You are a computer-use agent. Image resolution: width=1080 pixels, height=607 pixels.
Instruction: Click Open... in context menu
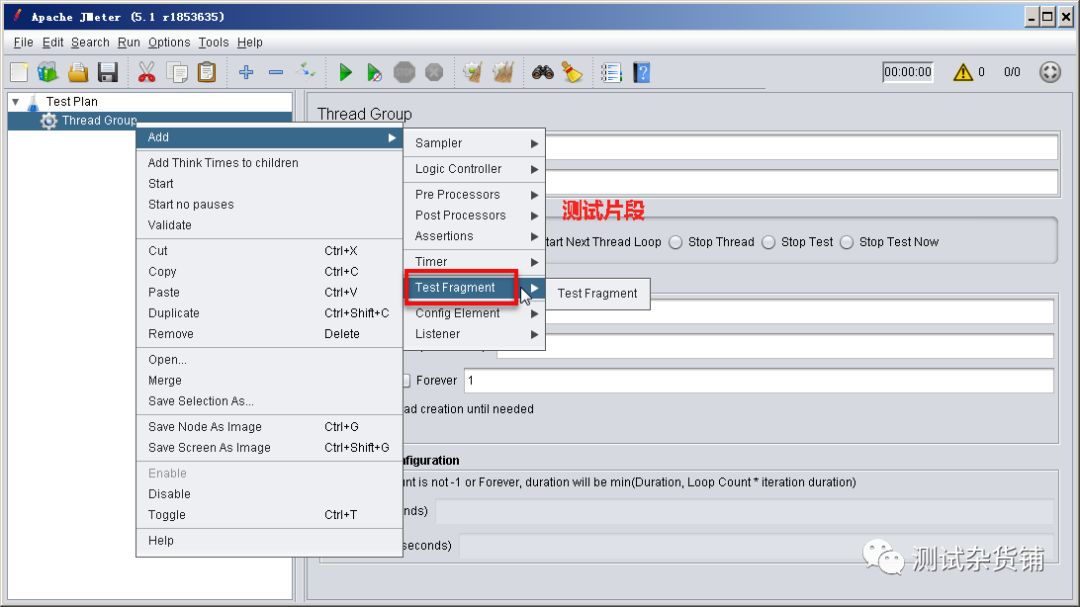(269, 360)
